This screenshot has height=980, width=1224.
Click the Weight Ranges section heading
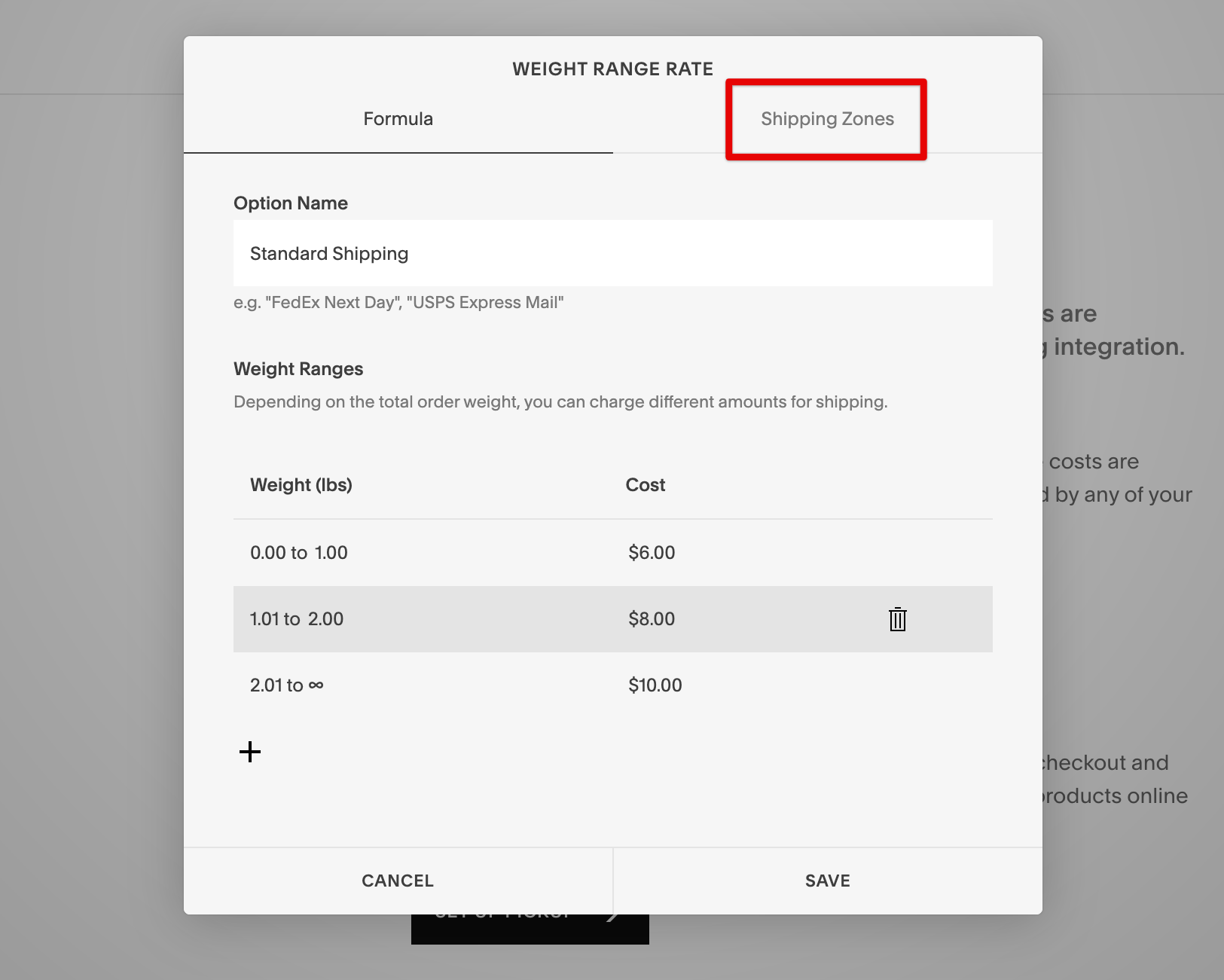coord(298,368)
